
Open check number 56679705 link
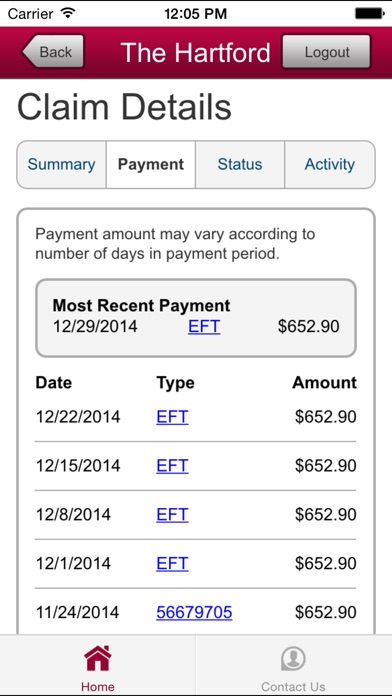(194, 613)
